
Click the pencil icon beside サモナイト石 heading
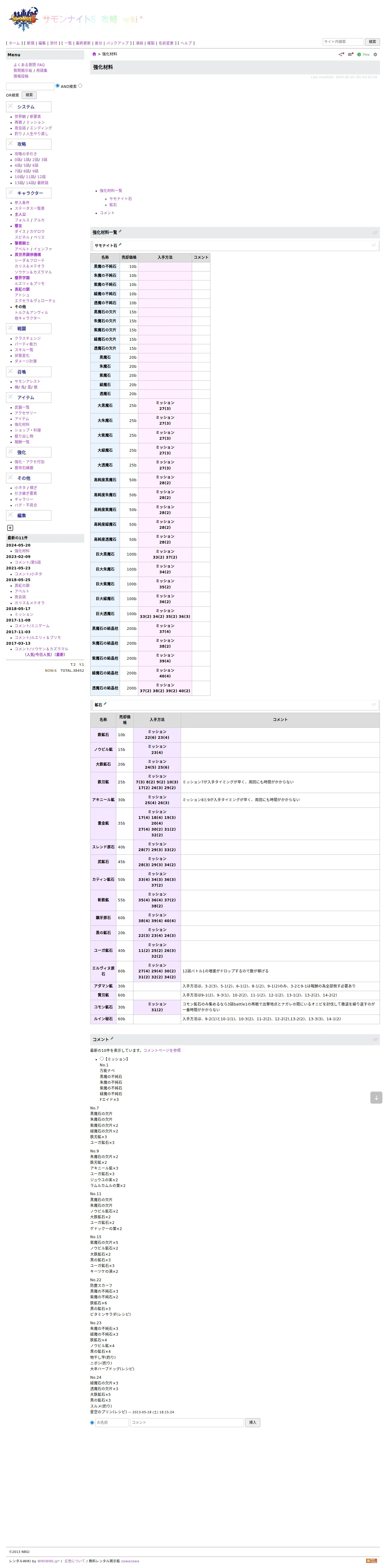pyautogui.click(x=120, y=245)
